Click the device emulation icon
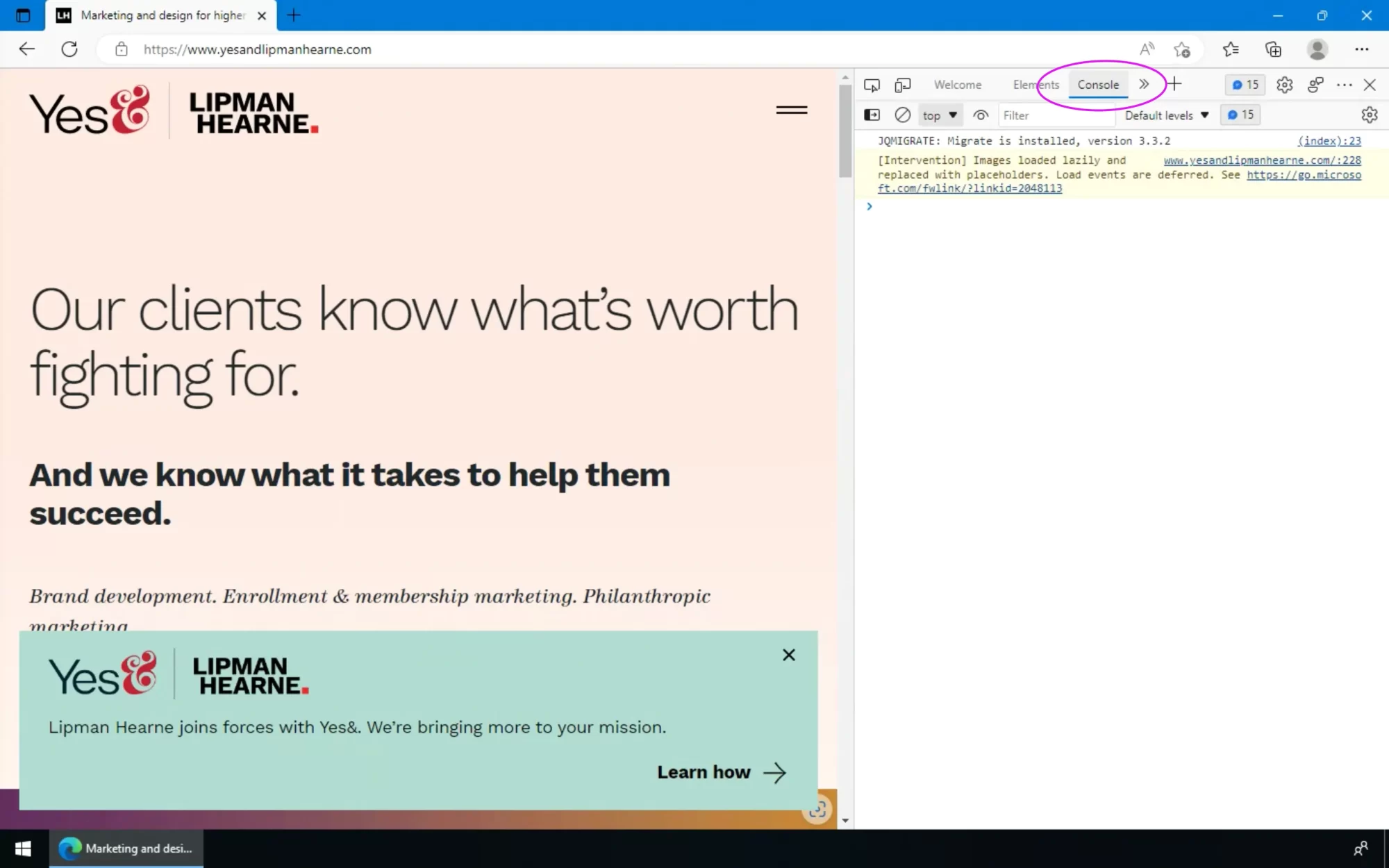Screen dimensions: 1389x868 click(x=901, y=84)
